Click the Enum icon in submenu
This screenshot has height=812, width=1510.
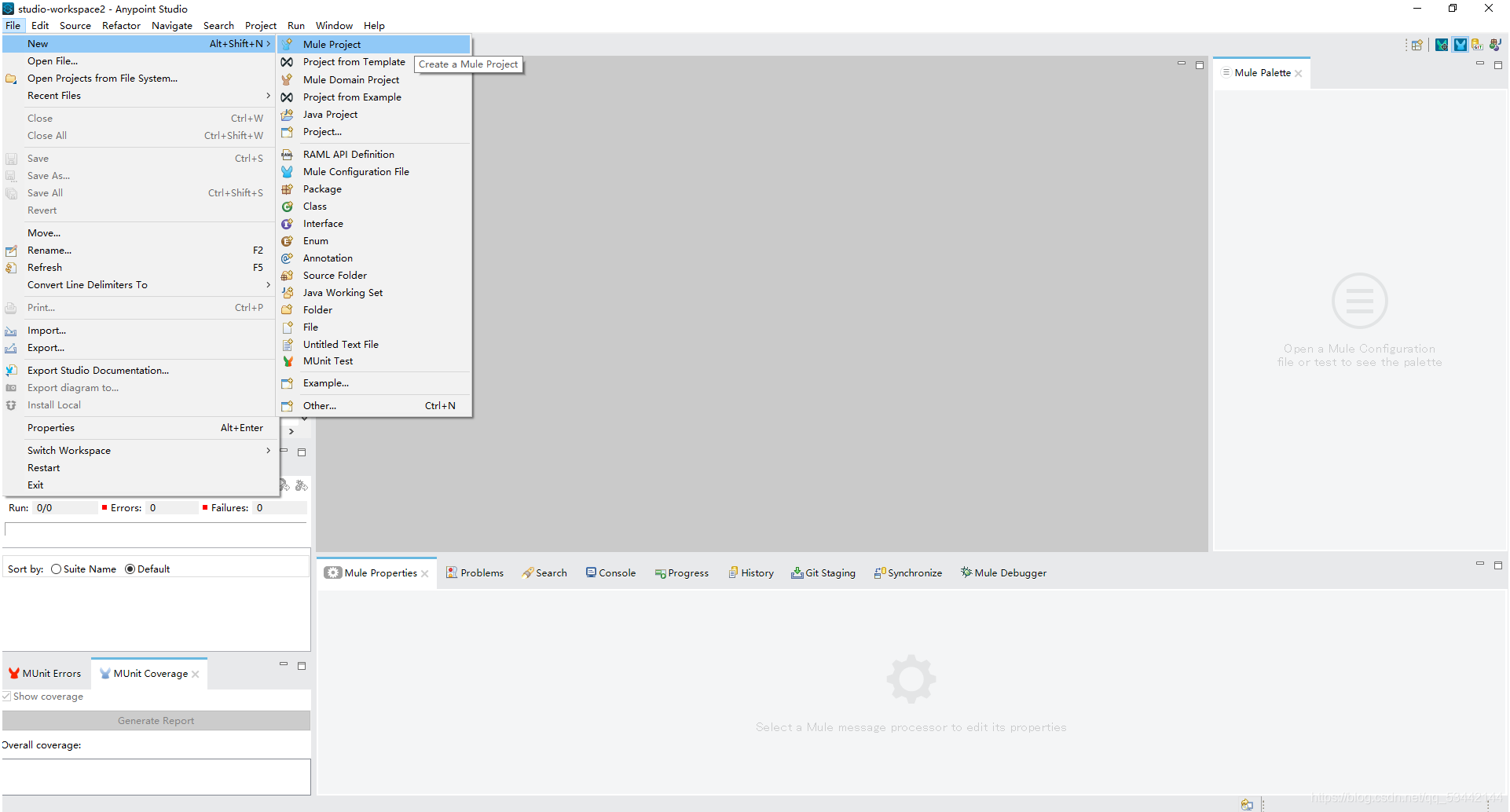click(x=288, y=241)
